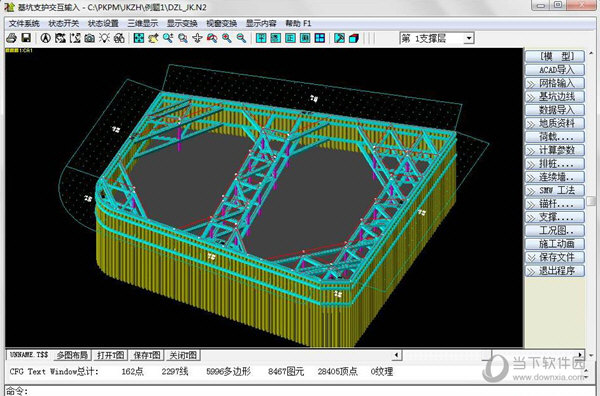The image size is (600, 396).
Task: Click the save floppy disk icon
Action: [x=26, y=38]
